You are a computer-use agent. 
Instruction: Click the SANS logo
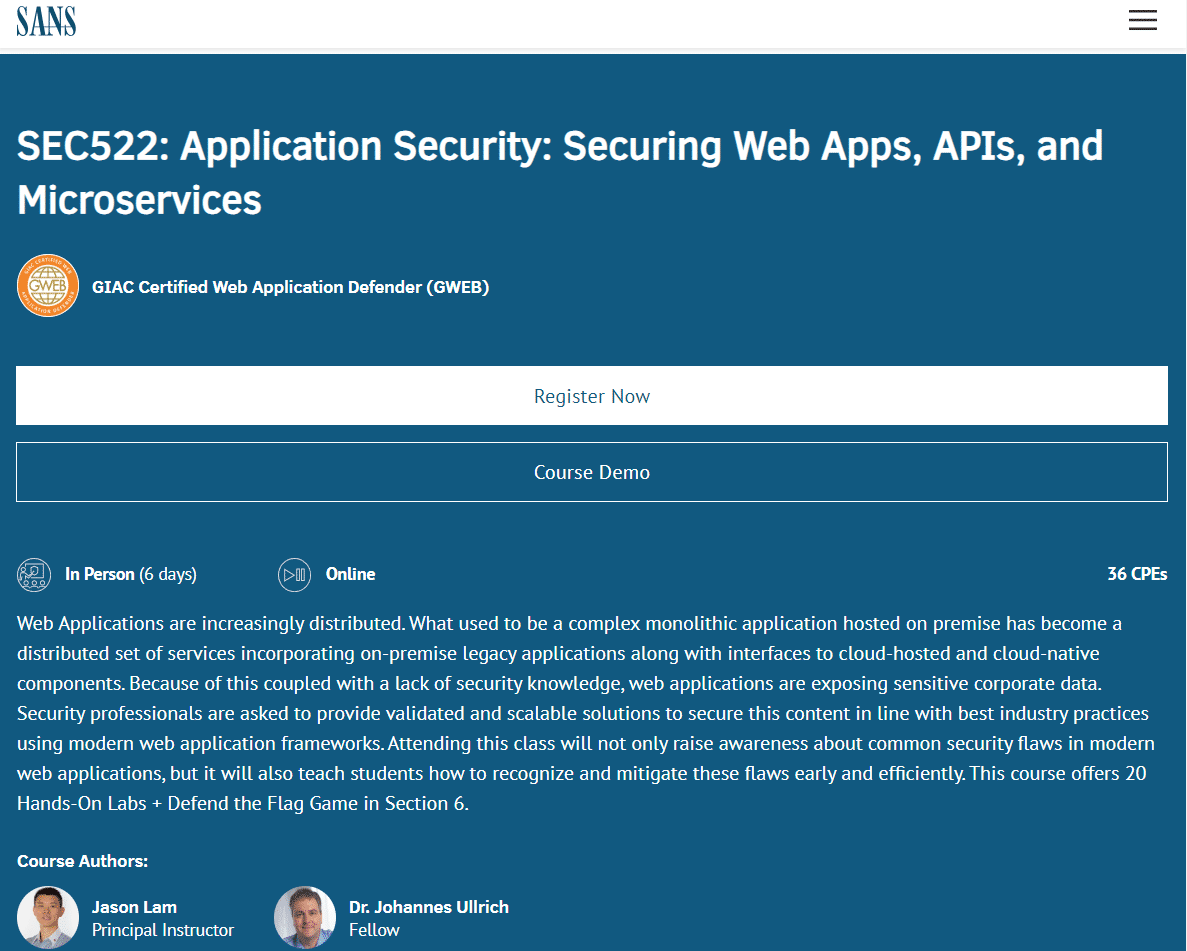[x=46, y=21]
